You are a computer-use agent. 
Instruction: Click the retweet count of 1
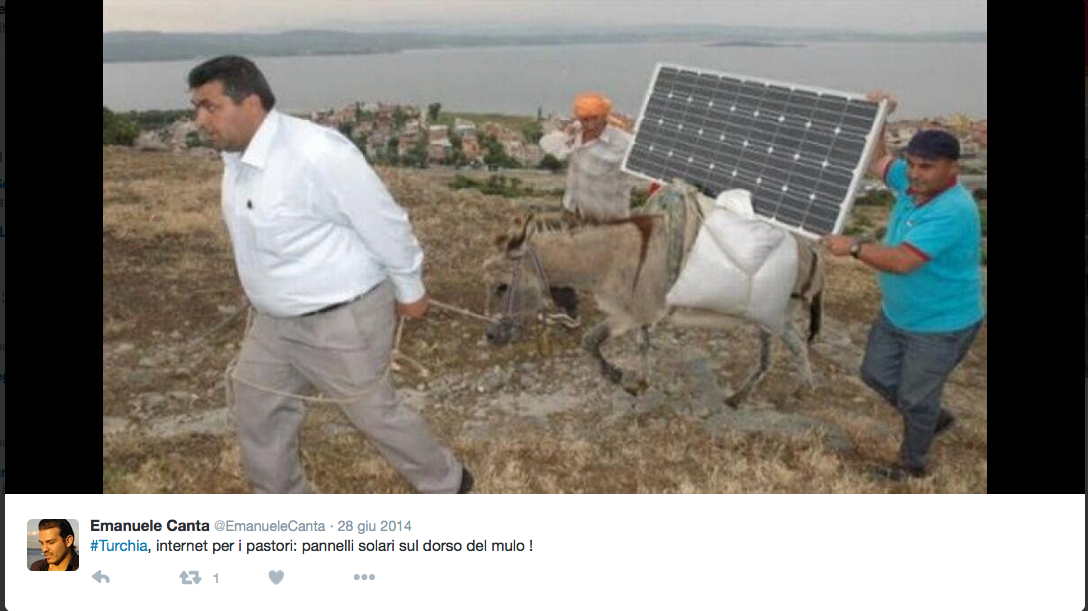pyautogui.click(x=216, y=578)
